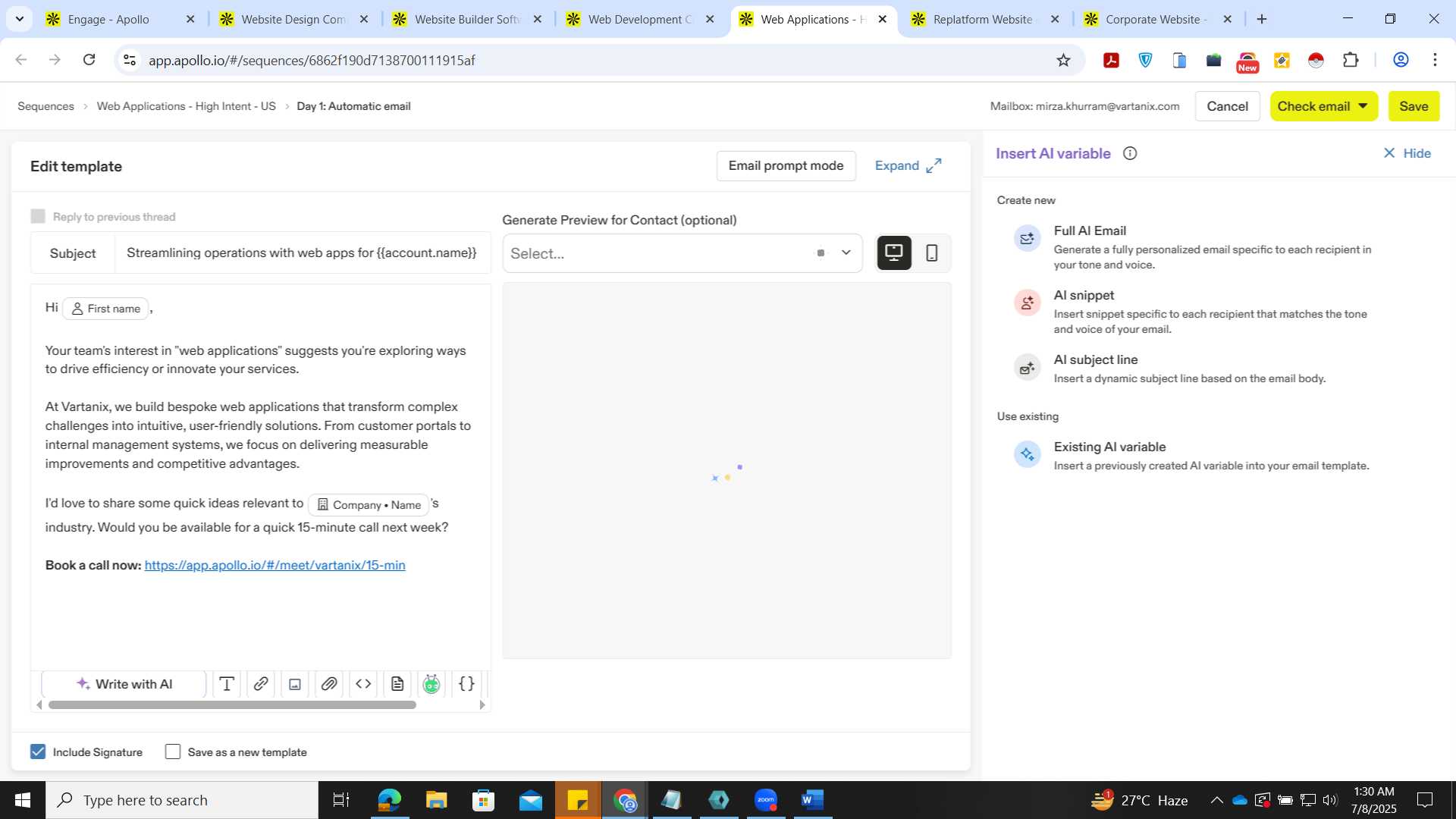The image size is (1456, 819).
Task: Open Web Applications - High Intent - US breadcrumb
Action: (186, 106)
